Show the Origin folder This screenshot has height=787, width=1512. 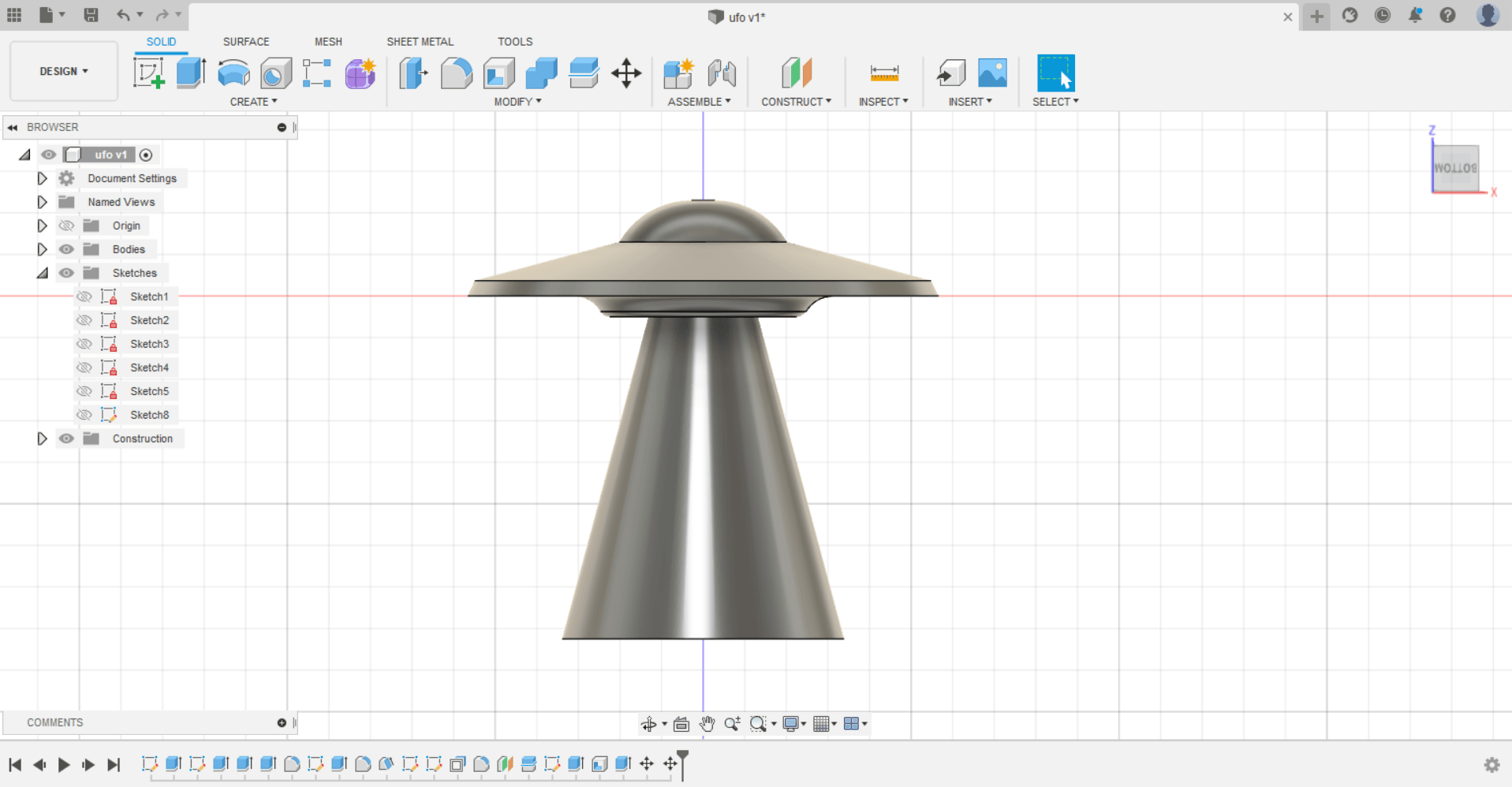[x=66, y=226]
